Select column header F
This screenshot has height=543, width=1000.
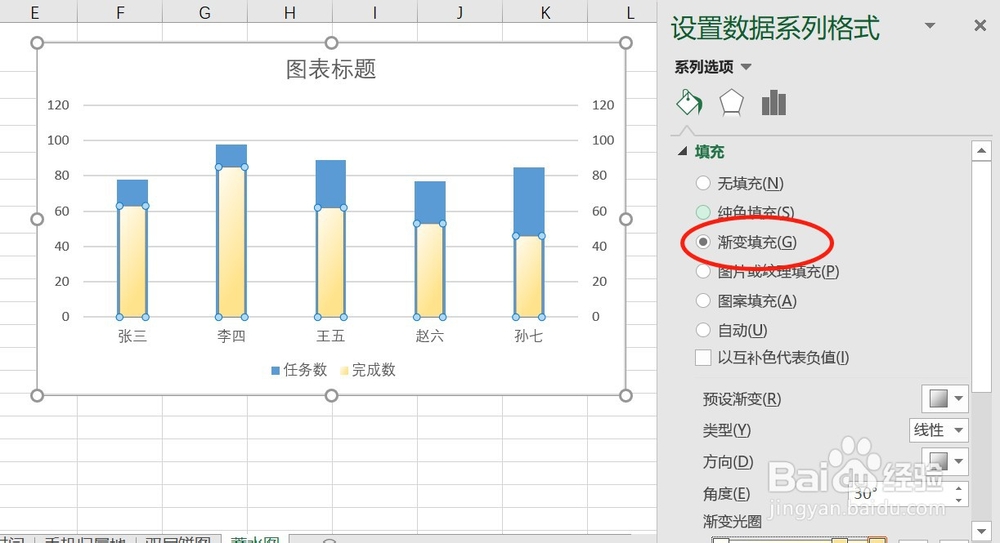point(120,12)
